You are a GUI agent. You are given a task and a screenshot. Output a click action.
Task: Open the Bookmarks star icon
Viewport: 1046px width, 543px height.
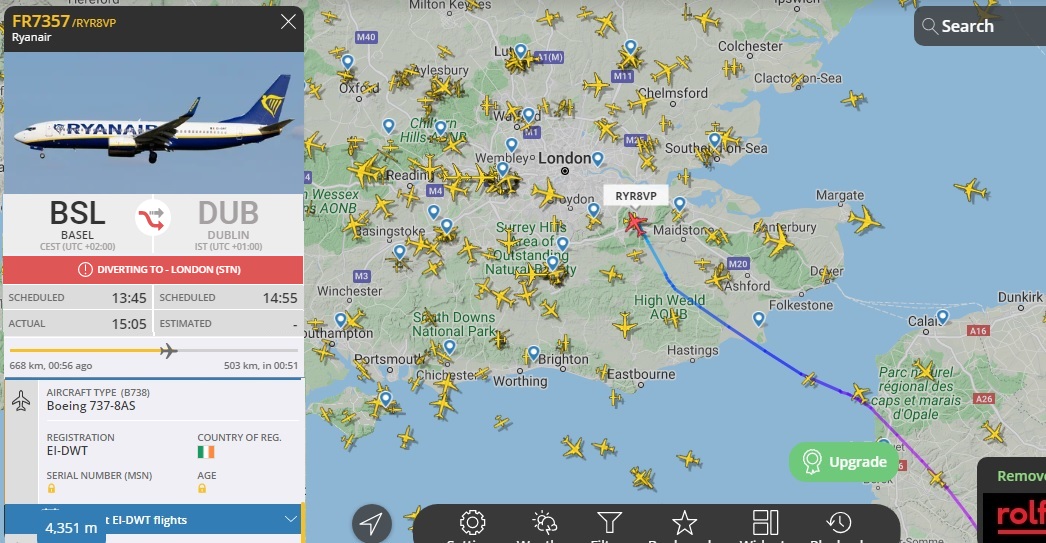click(684, 522)
